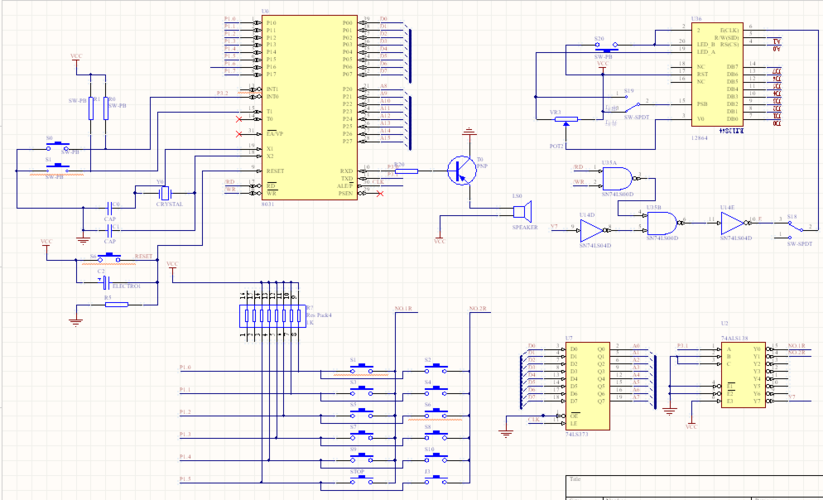The image size is (823, 500).
Task: Click the RESET pin on the 8031 chip
Action: [x=275, y=171]
